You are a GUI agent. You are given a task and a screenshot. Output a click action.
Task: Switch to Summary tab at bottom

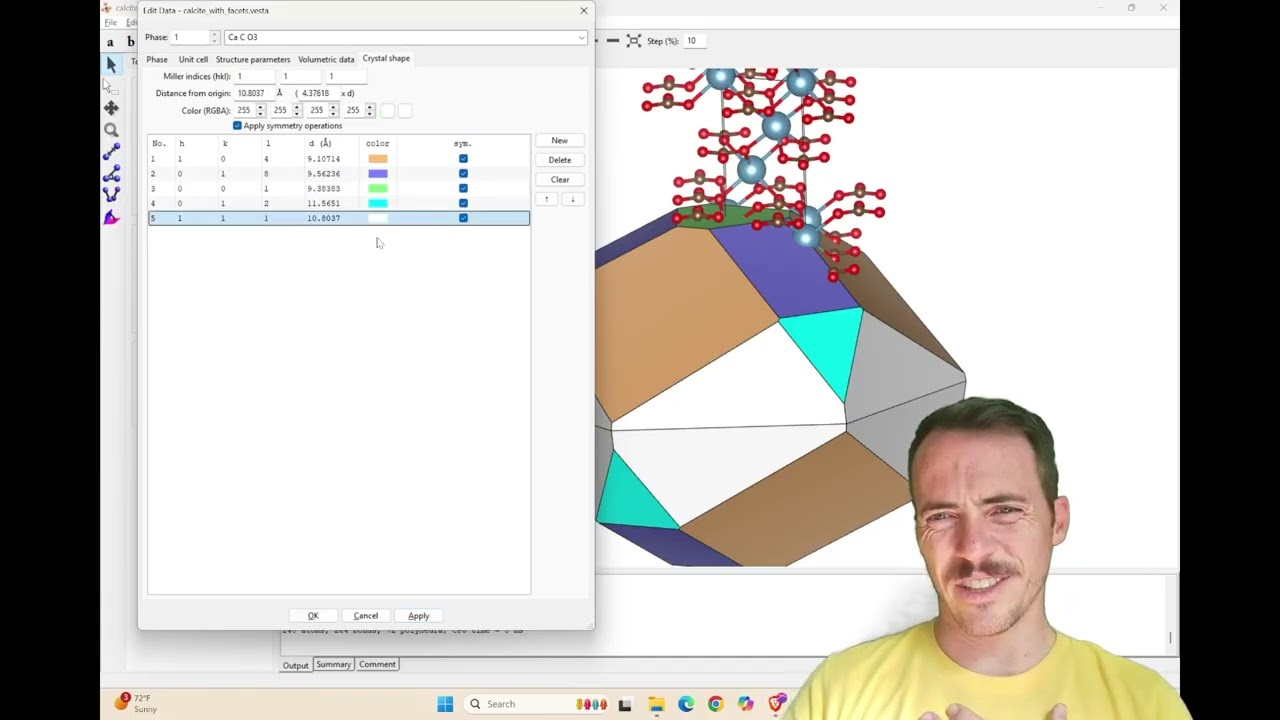point(334,664)
